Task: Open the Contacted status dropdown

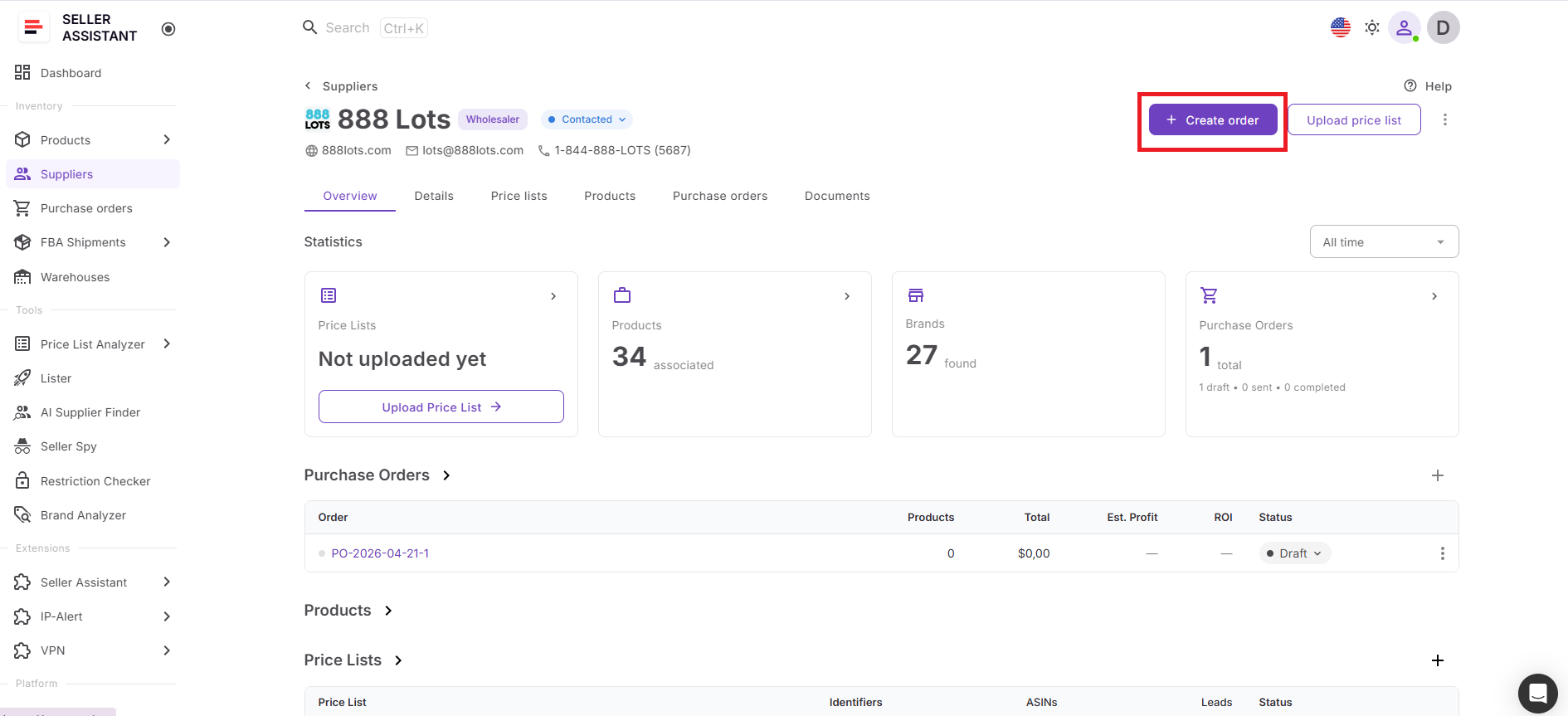Action: pos(587,119)
